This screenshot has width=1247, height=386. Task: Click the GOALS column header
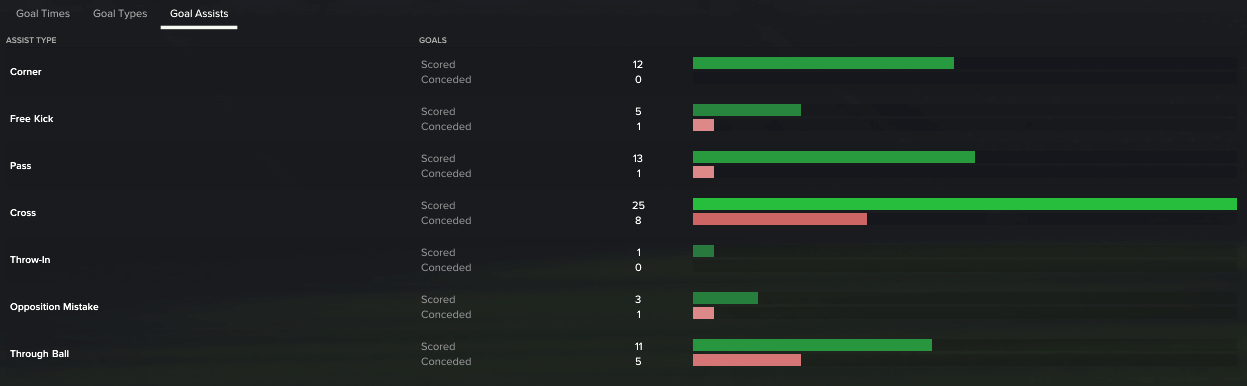click(x=433, y=40)
